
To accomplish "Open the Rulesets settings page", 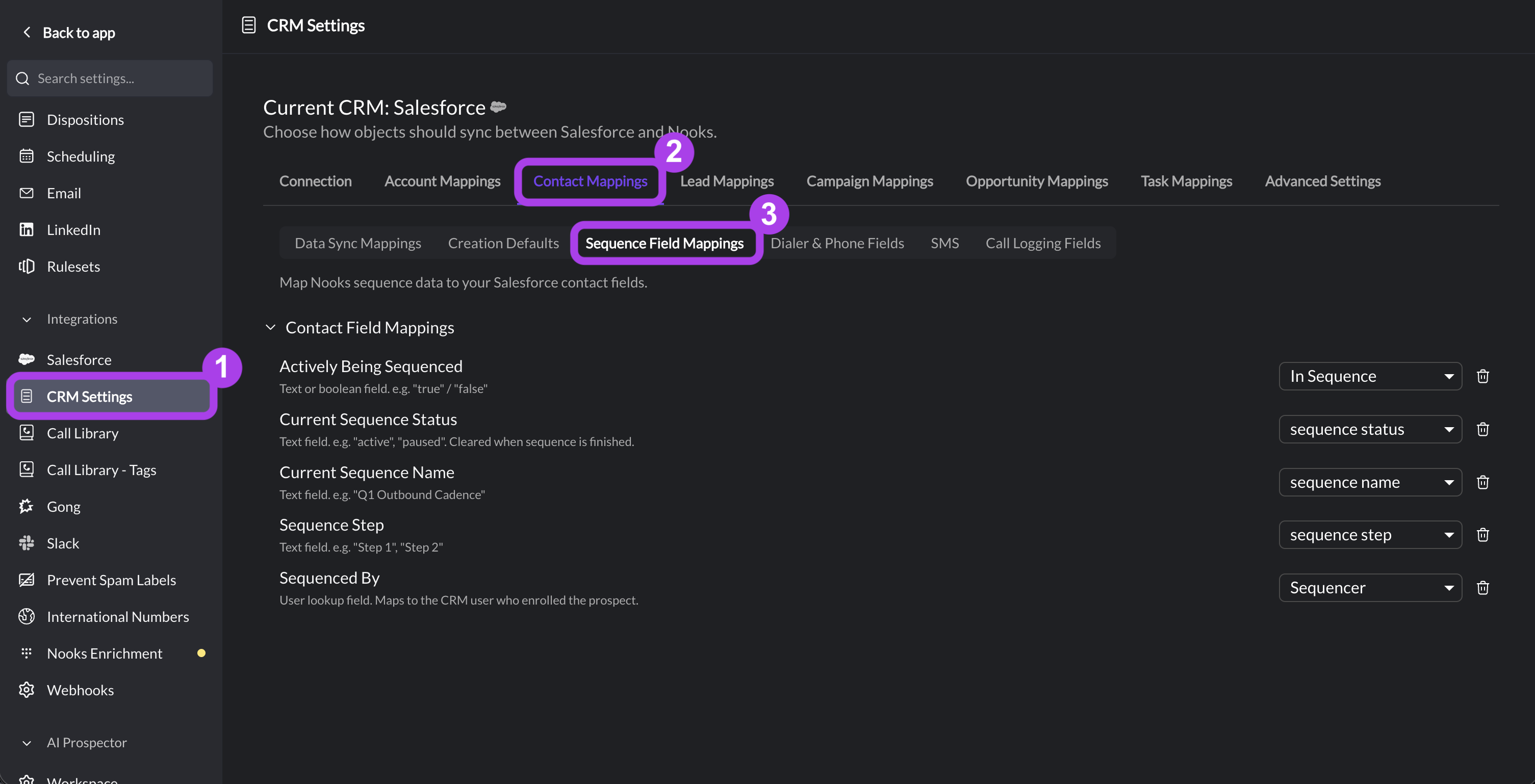I will [73, 266].
